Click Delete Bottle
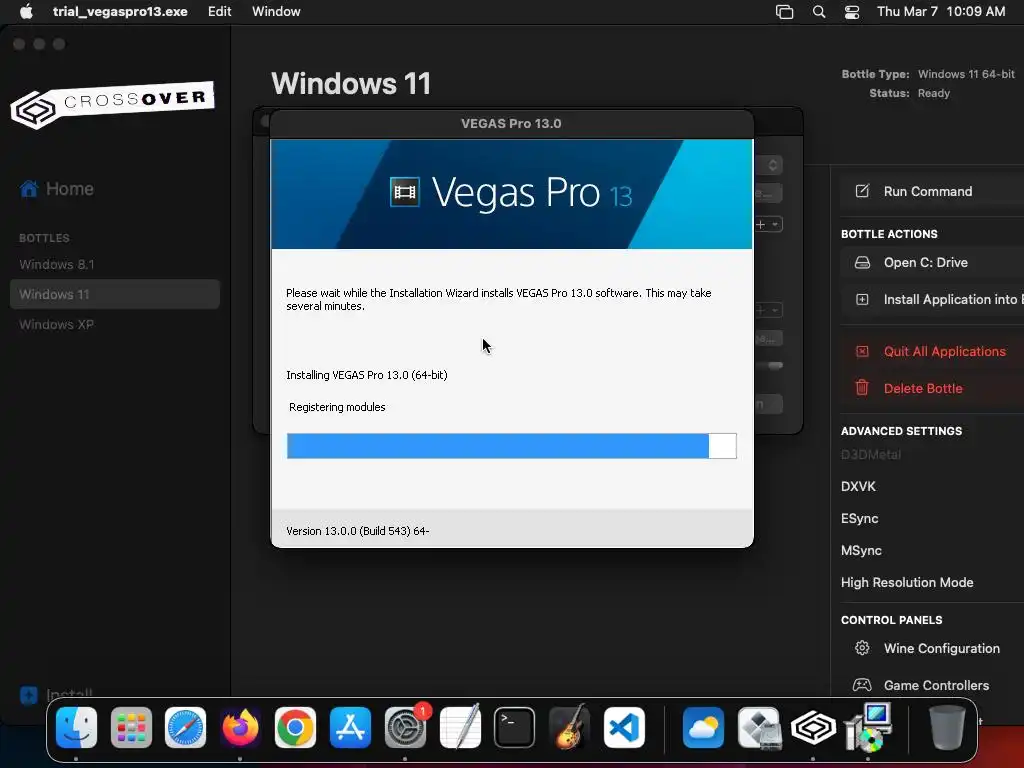Screen dimensions: 1024x768 [932, 389]
